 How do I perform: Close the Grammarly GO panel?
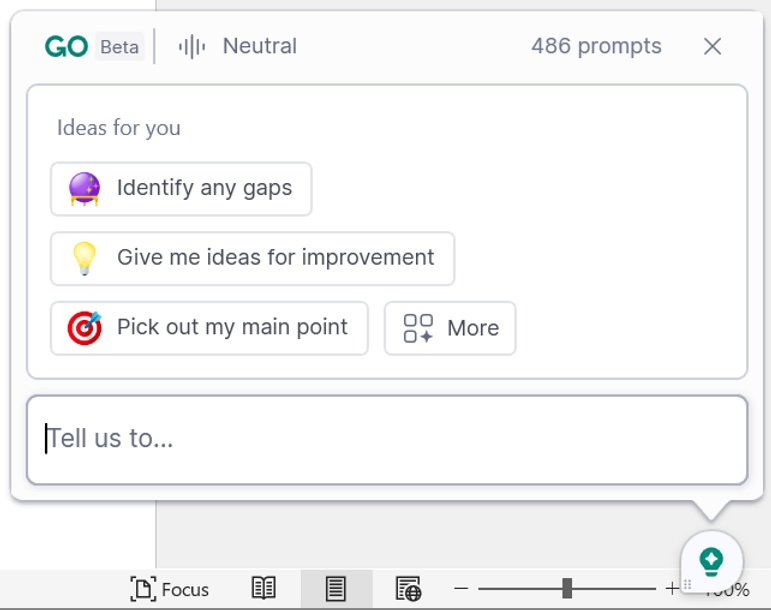[712, 46]
